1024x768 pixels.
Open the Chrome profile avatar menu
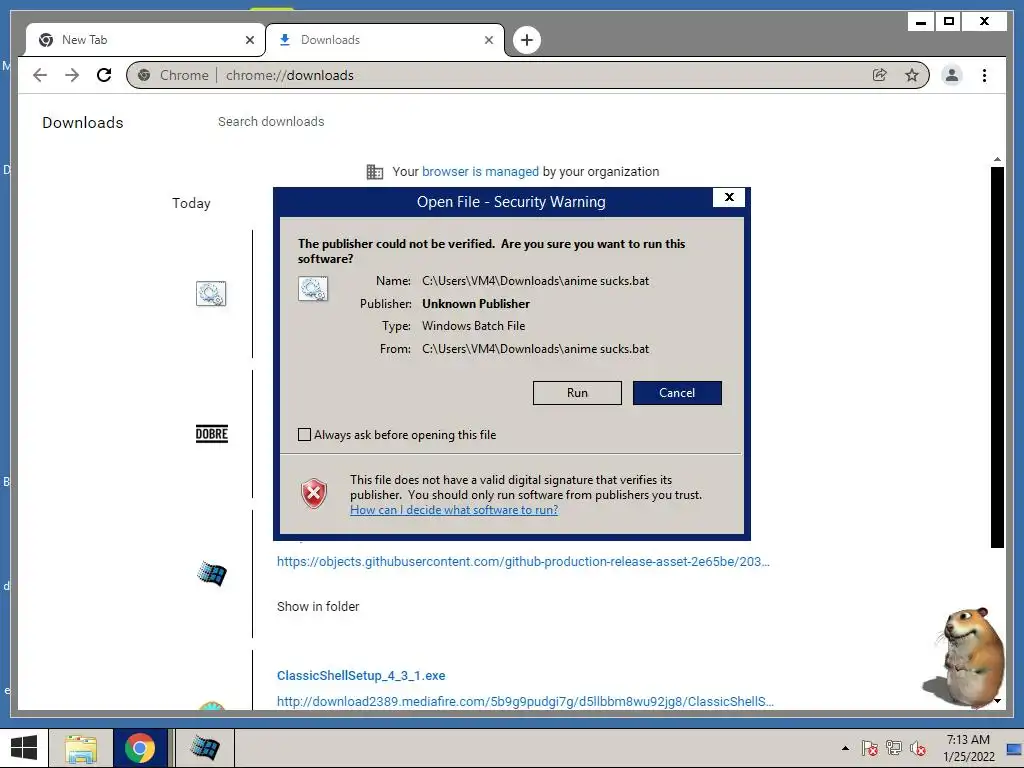tap(952, 75)
